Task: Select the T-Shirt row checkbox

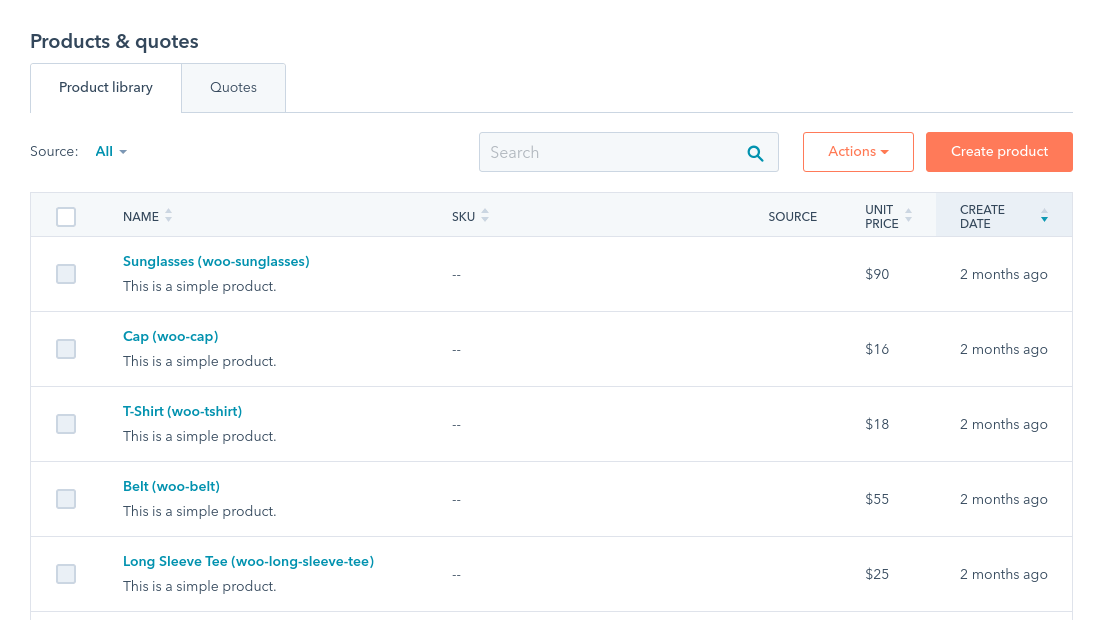Action: tap(66, 424)
